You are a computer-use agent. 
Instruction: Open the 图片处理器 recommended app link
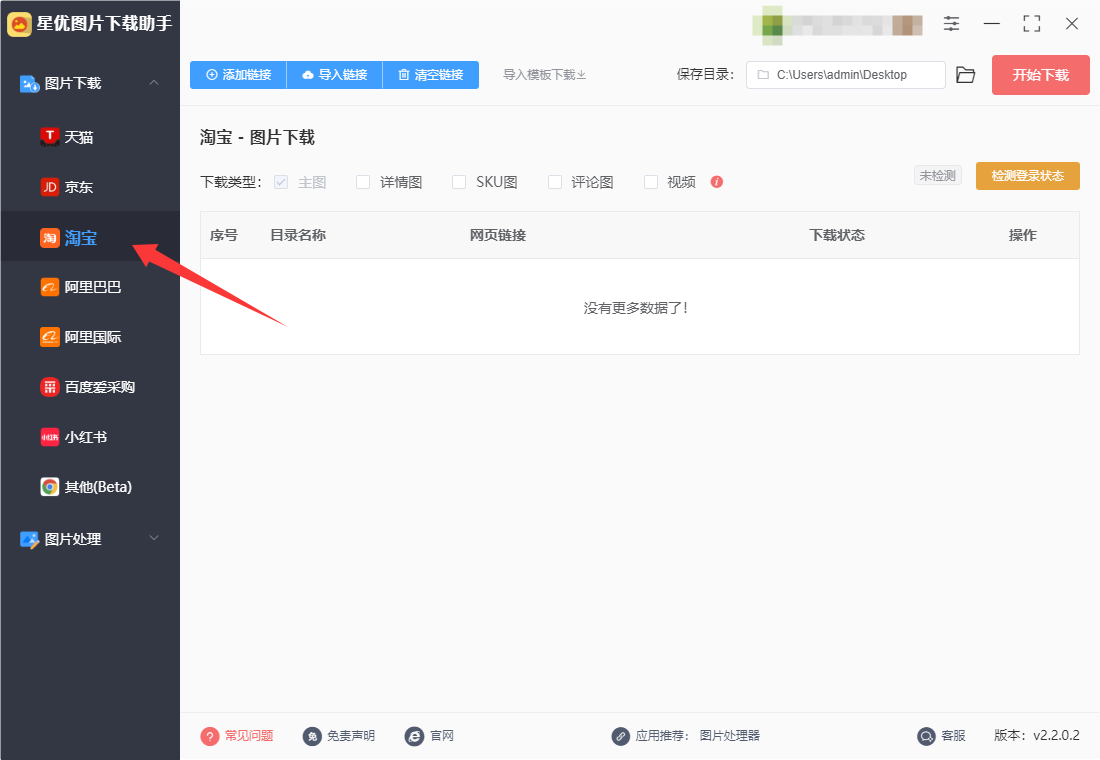point(730,736)
